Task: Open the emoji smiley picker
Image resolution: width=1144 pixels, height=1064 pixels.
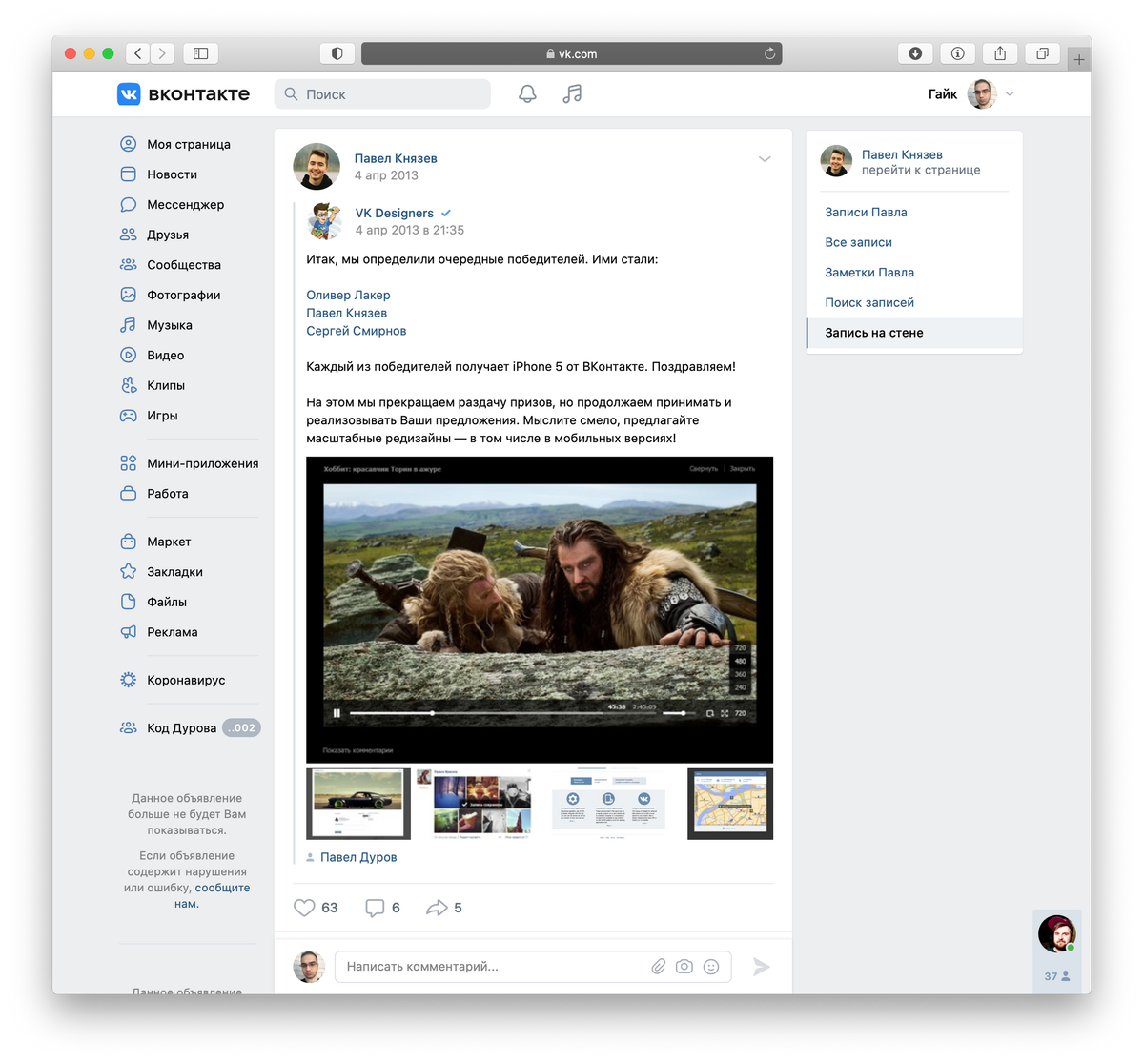Action: [x=711, y=967]
